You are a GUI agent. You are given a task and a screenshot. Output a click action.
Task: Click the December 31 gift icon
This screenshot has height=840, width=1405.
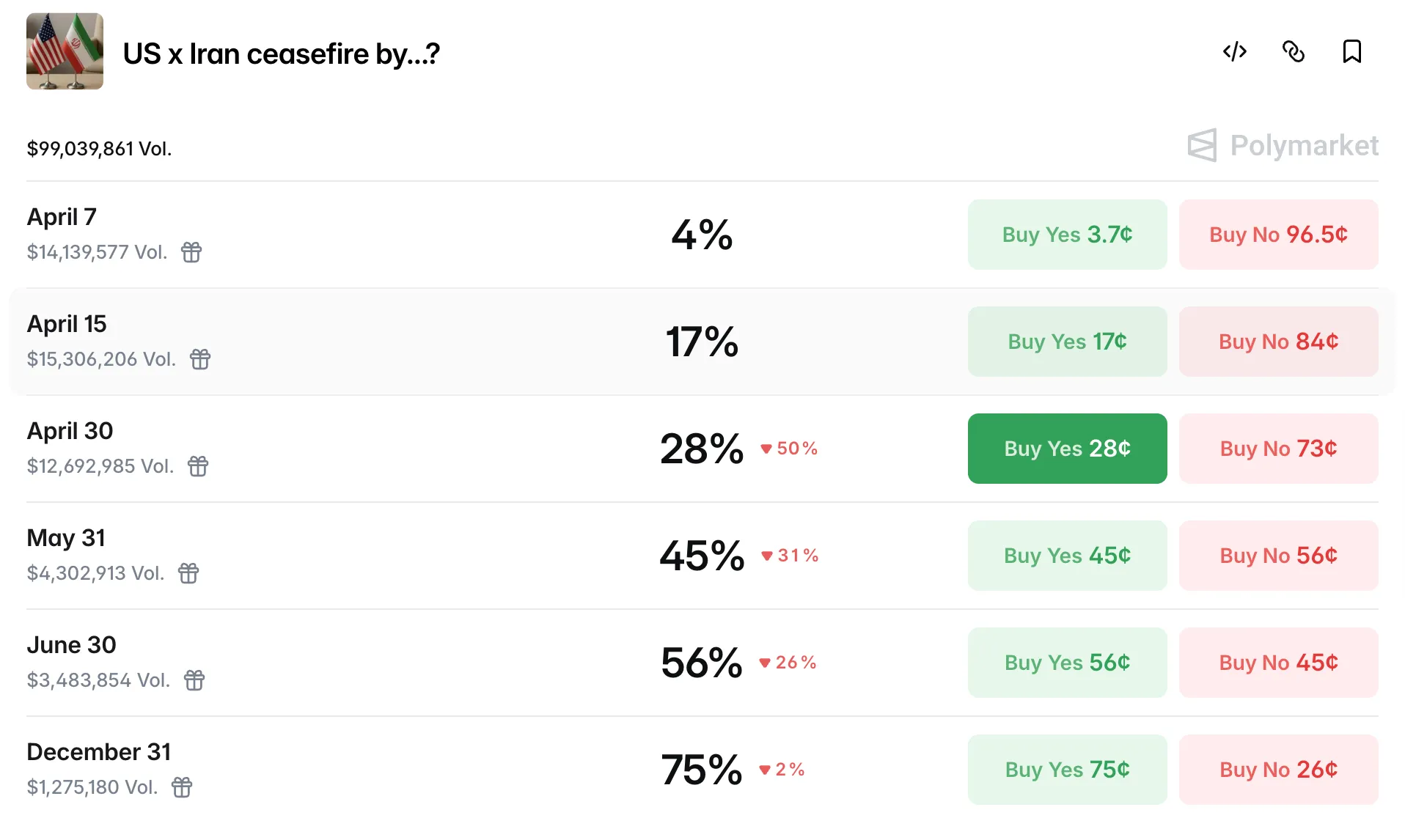(x=182, y=787)
